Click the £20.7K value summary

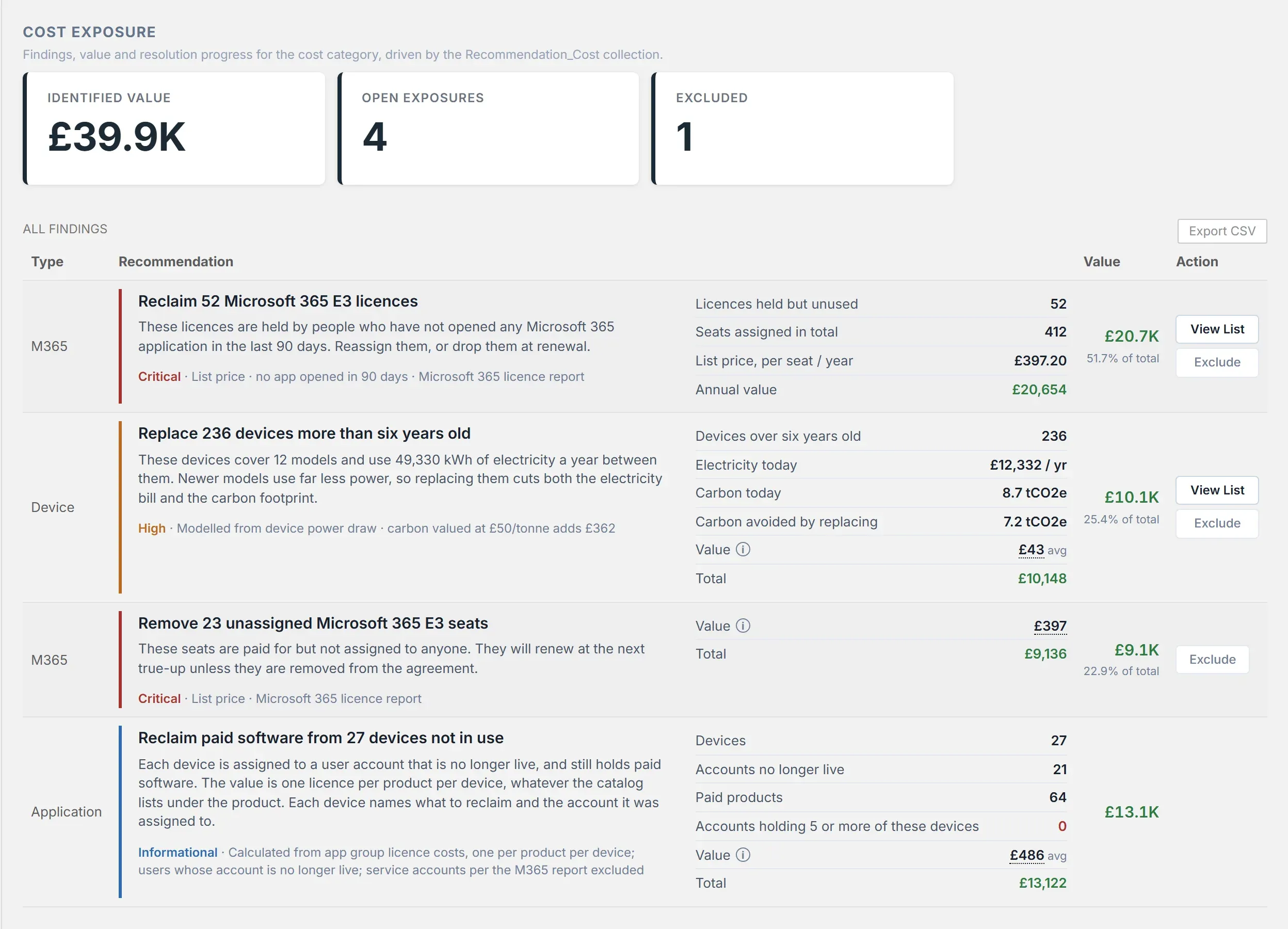click(1131, 336)
